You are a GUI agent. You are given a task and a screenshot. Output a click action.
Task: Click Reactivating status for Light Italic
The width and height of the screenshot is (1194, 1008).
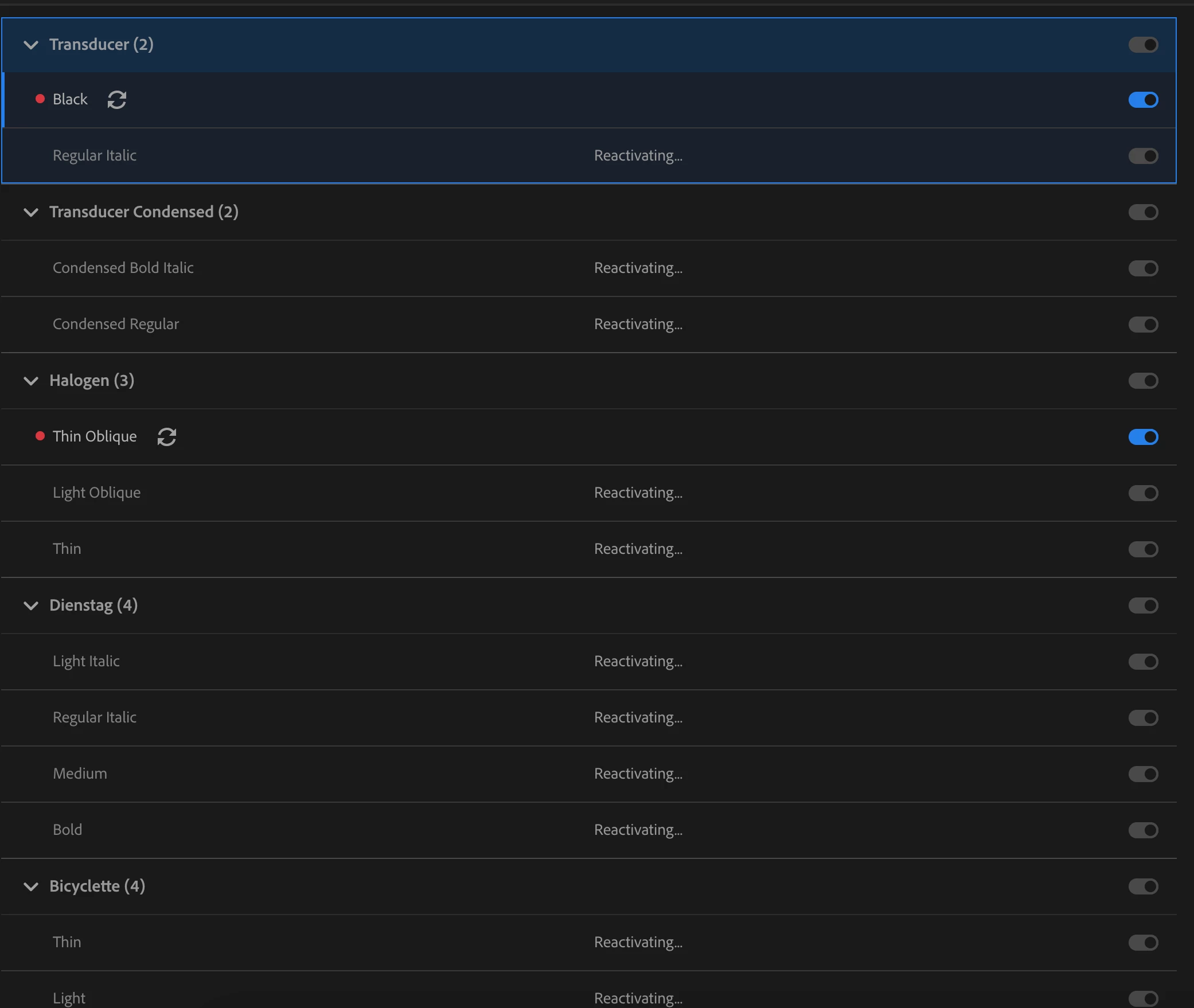coord(638,662)
